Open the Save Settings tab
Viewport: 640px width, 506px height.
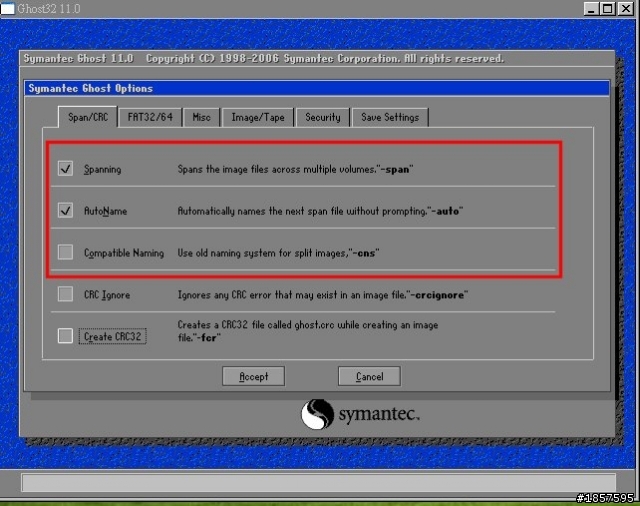coord(390,118)
